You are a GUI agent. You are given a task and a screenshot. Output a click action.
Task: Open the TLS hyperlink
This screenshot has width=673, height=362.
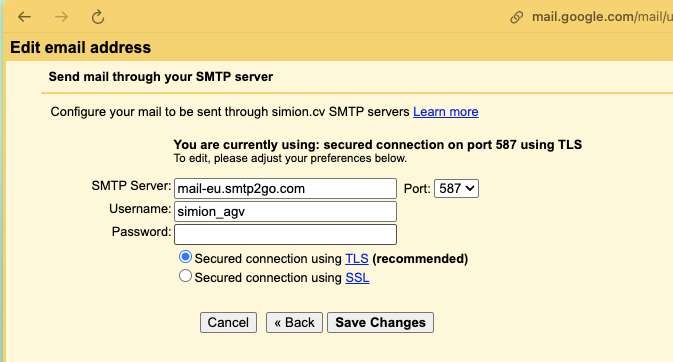tap(357, 259)
